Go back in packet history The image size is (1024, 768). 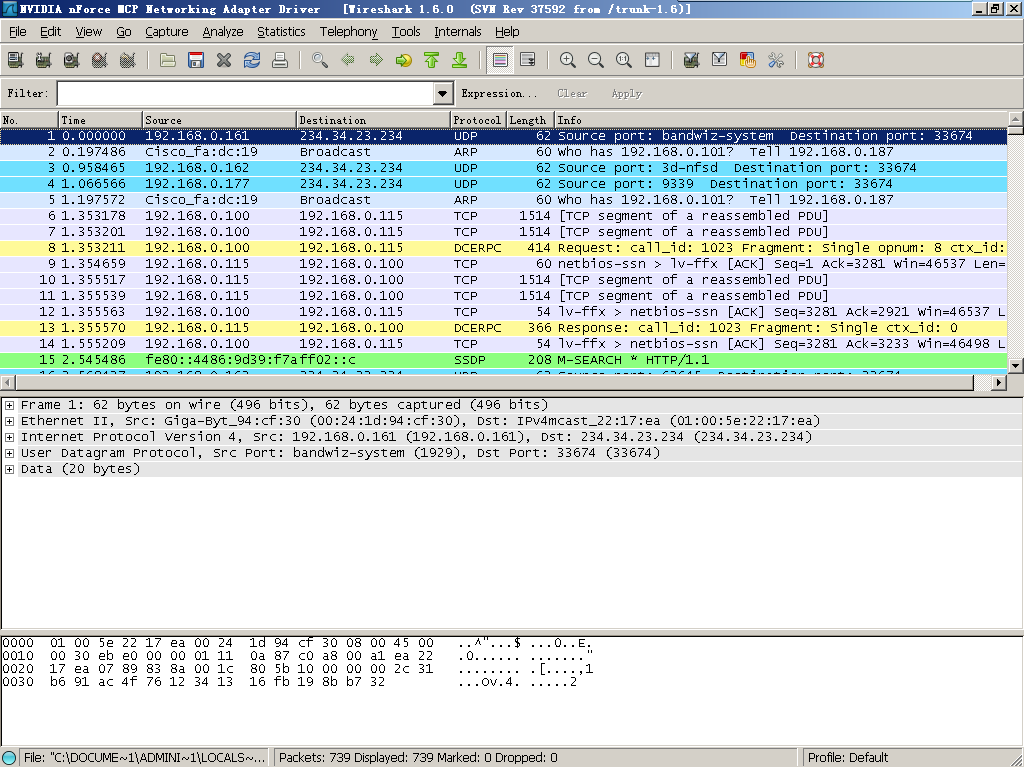(x=348, y=61)
